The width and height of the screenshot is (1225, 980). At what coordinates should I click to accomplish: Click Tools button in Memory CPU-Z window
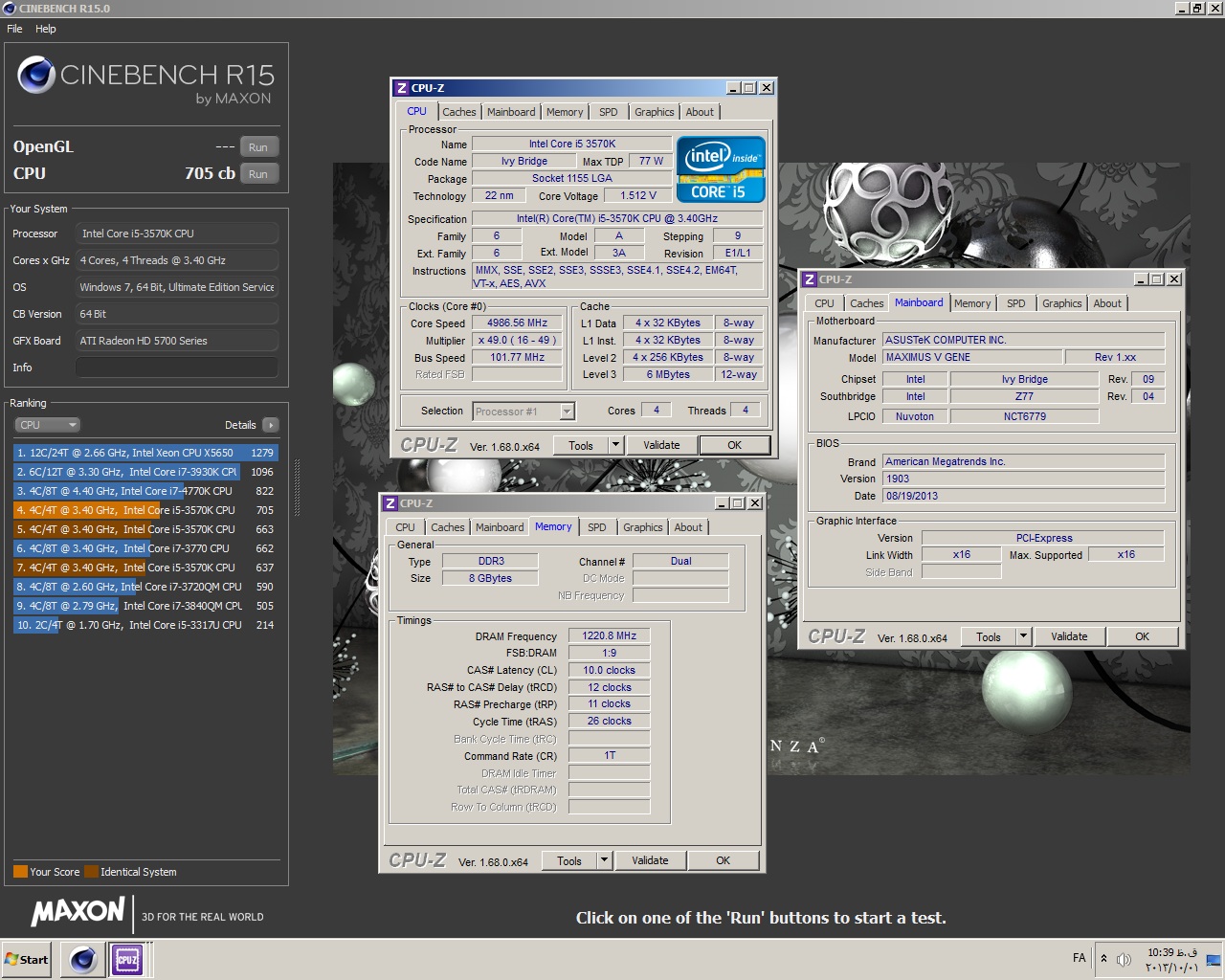click(x=569, y=860)
